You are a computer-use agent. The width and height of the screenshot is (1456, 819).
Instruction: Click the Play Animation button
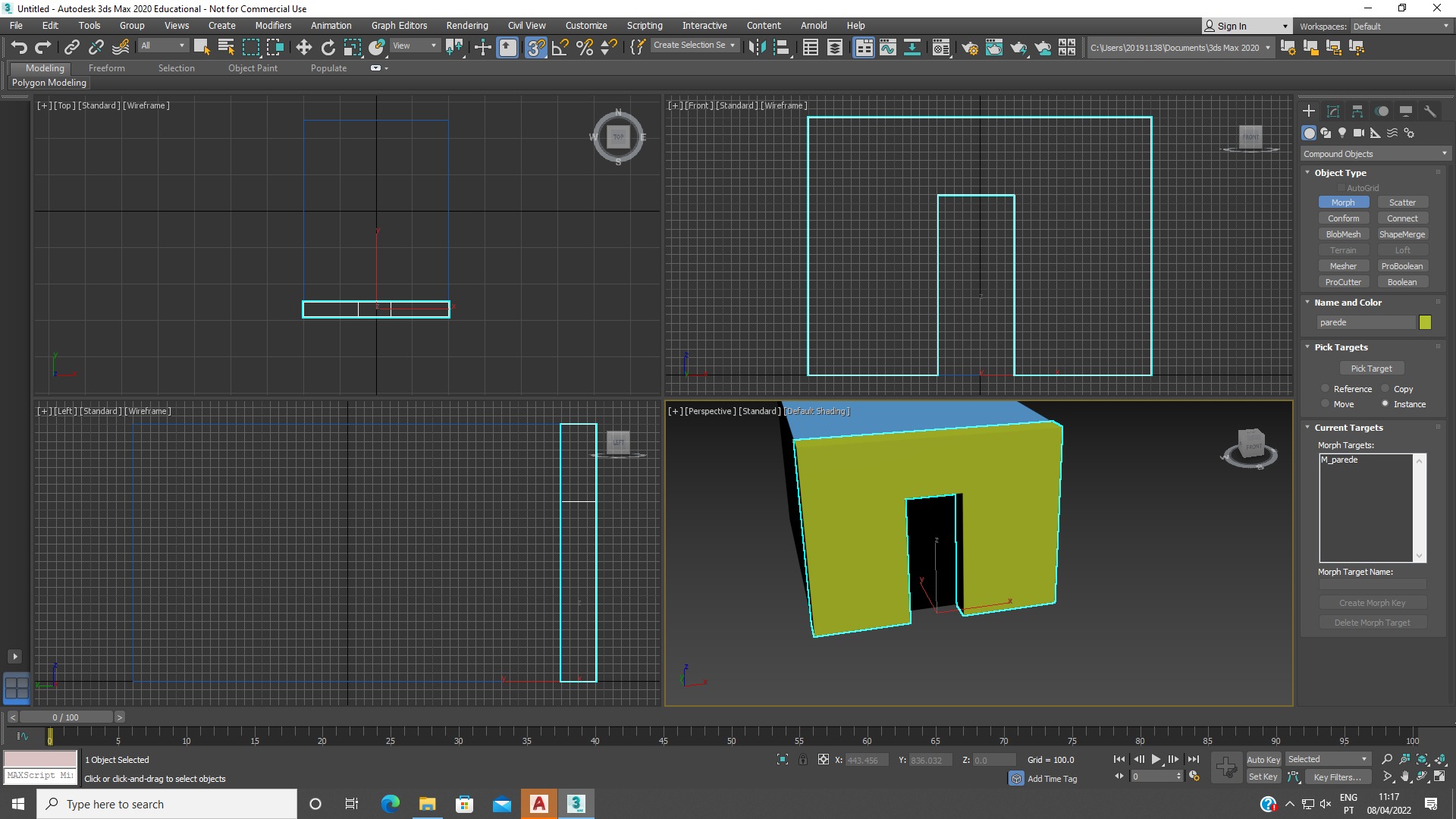coord(1156,759)
